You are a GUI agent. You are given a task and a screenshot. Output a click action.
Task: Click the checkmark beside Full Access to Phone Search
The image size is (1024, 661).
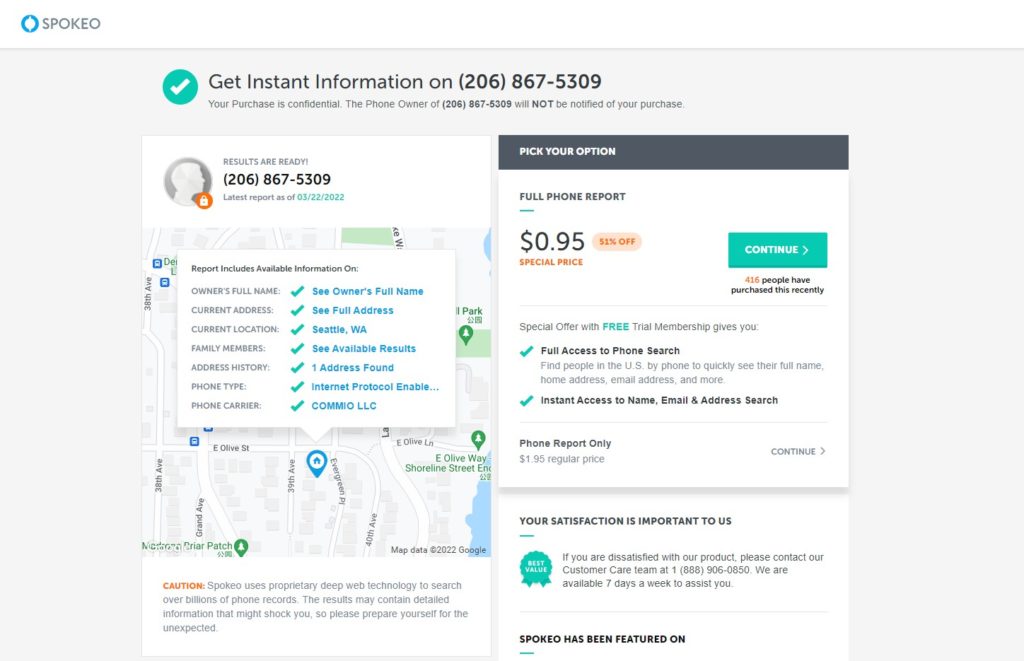pos(527,351)
